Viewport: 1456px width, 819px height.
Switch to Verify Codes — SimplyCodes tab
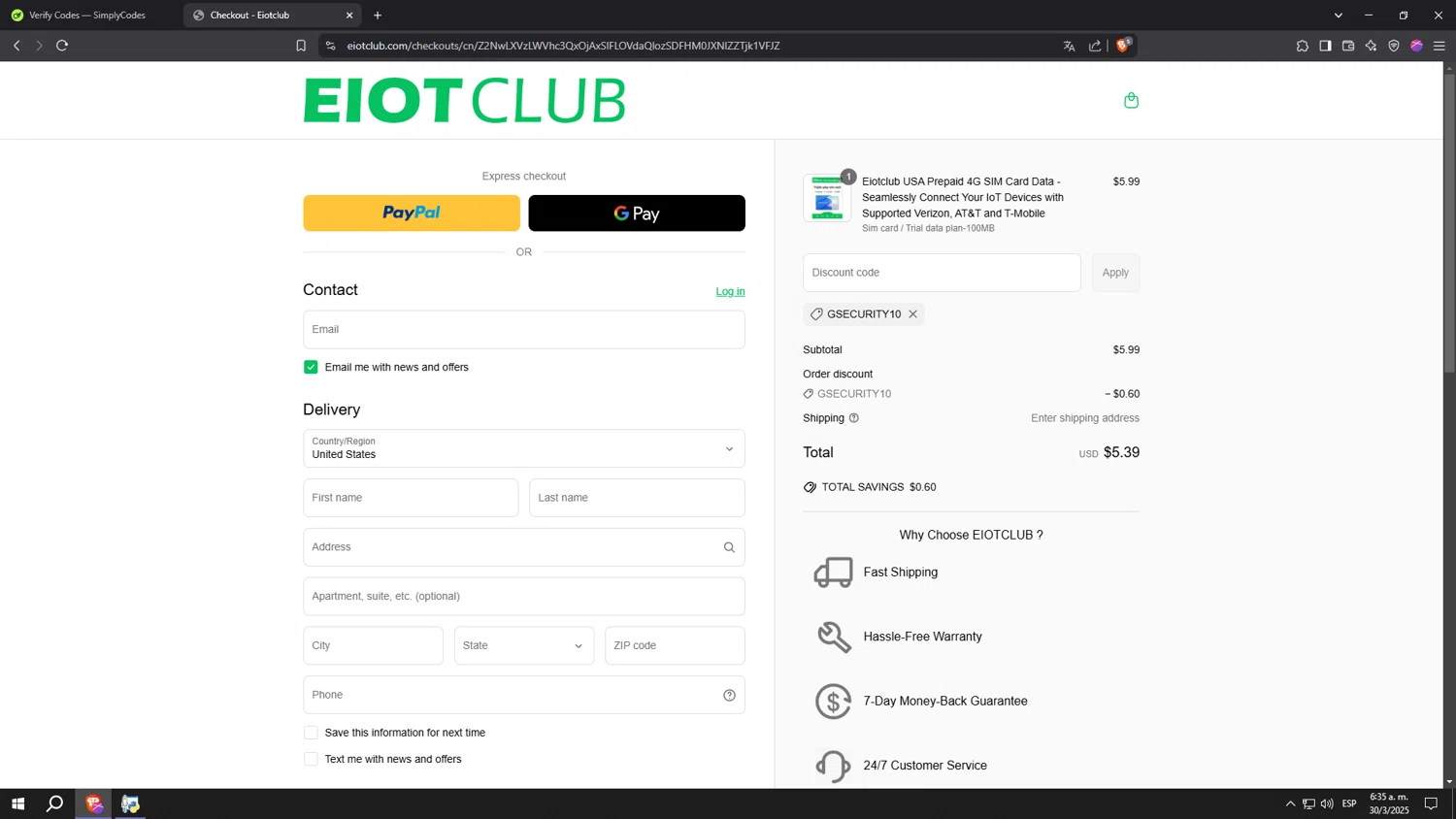(x=89, y=16)
